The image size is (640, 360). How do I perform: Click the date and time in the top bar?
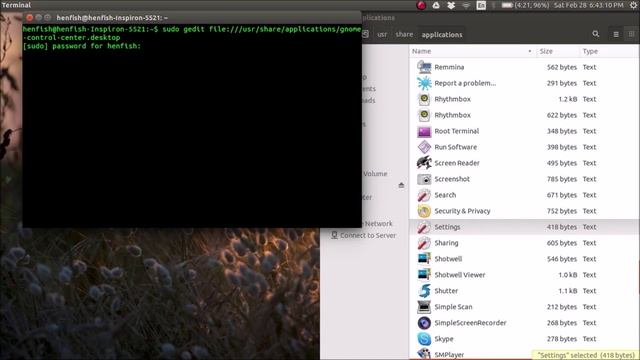click(x=589, y=5)
